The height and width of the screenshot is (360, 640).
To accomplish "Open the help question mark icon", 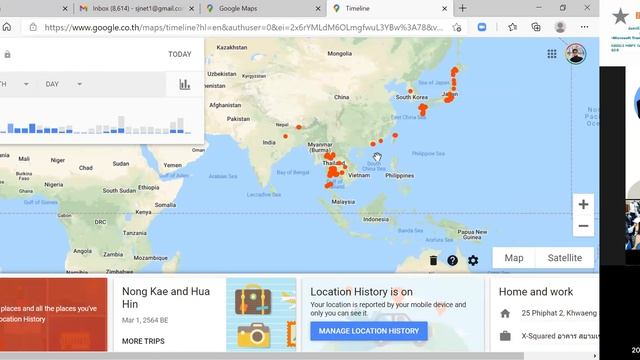I will click(x=452, y=260).
